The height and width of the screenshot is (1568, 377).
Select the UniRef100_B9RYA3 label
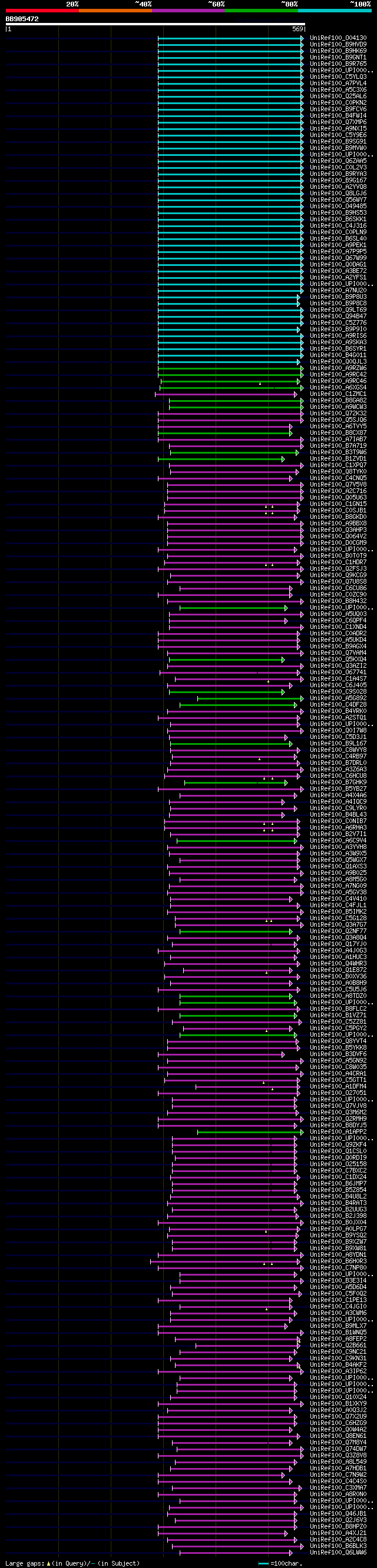[x=338, y=174]
